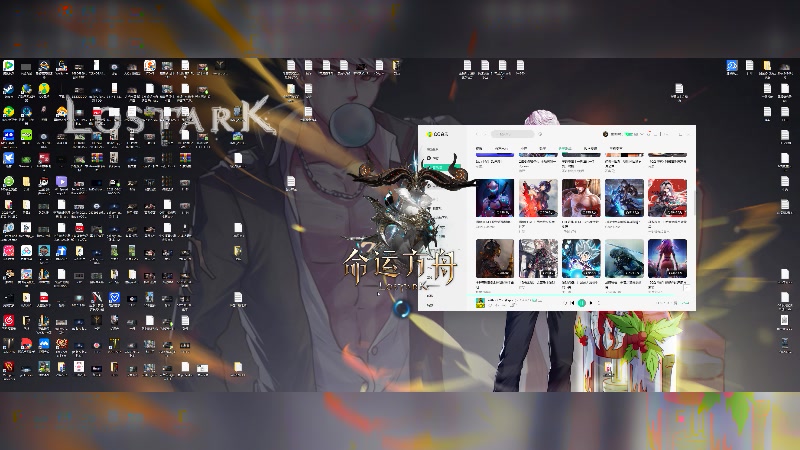Open the folder icon in the desktop's top-right corner
The height and width of the screenshot is (450, 800).
click(x=767, y=66)
